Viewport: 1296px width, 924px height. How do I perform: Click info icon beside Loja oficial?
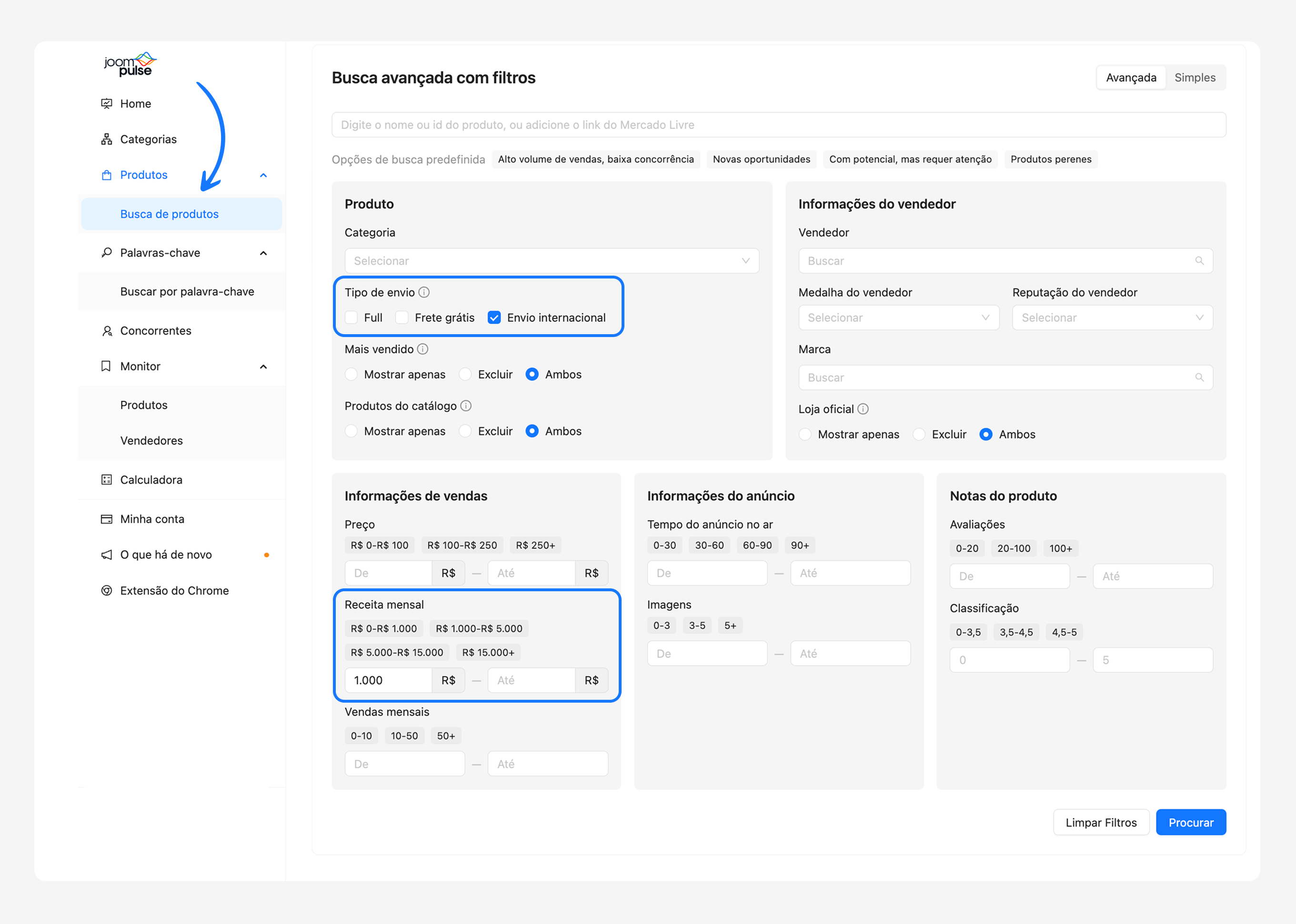point(863,409)
